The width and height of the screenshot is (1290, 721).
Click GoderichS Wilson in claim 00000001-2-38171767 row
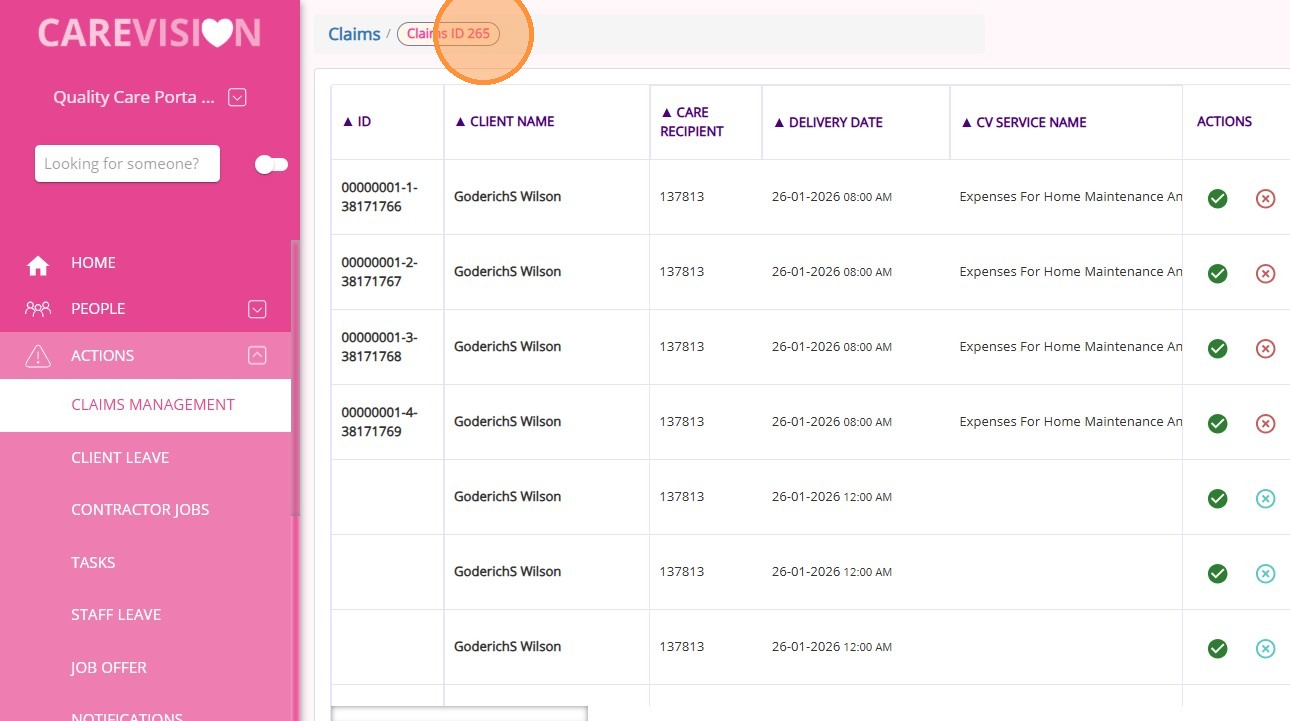(x=507, y=272)
